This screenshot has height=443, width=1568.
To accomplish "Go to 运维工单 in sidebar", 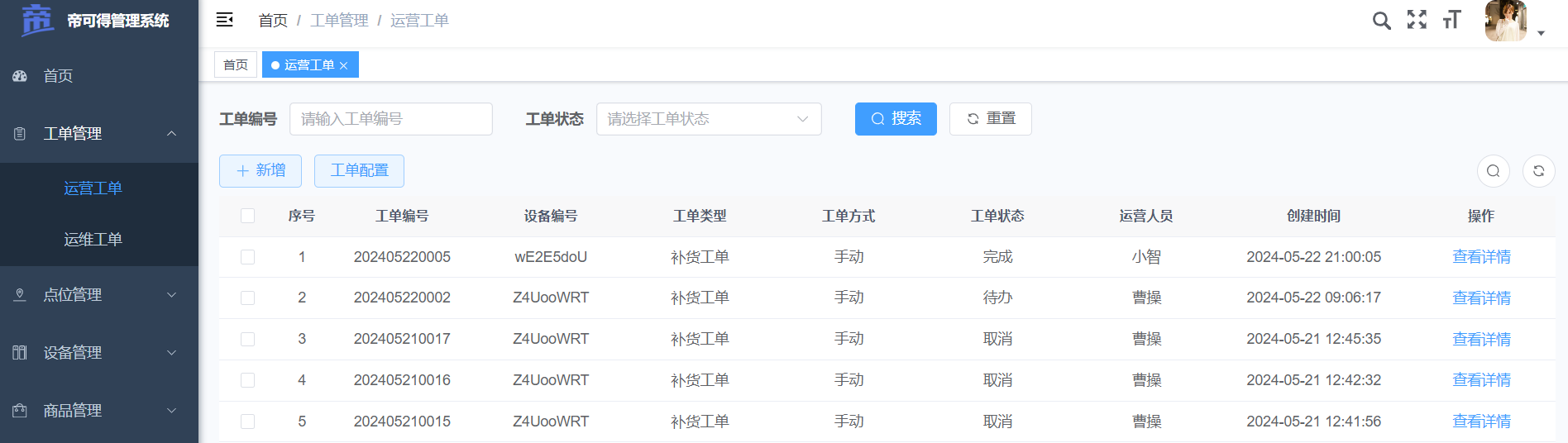I will pyautogui.click(x=93, y=240).
